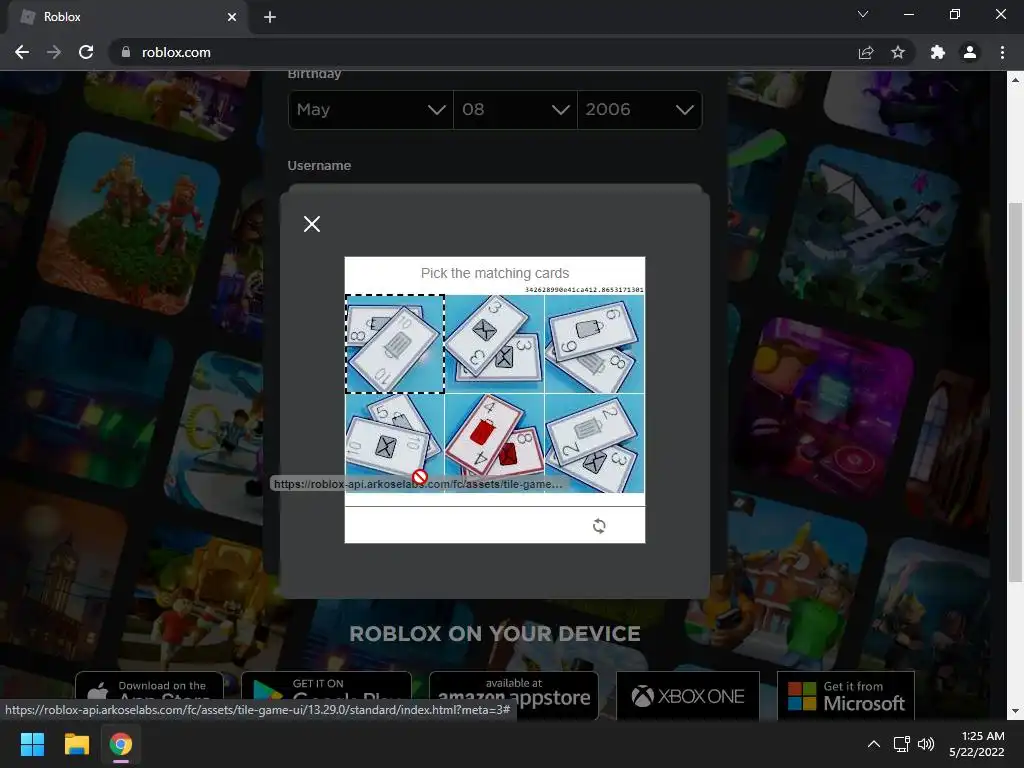
Task: Close the captcha dialog with X
Action: (x=312, y=224)
